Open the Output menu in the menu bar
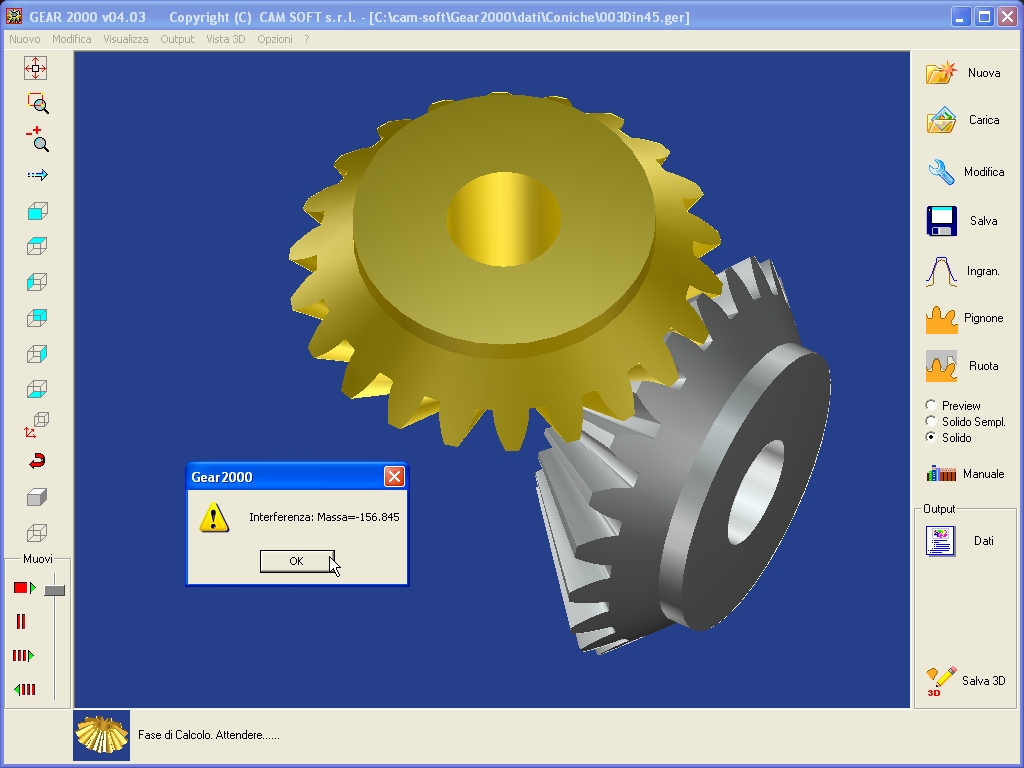 pyautogui.click(x=178, y=39)
